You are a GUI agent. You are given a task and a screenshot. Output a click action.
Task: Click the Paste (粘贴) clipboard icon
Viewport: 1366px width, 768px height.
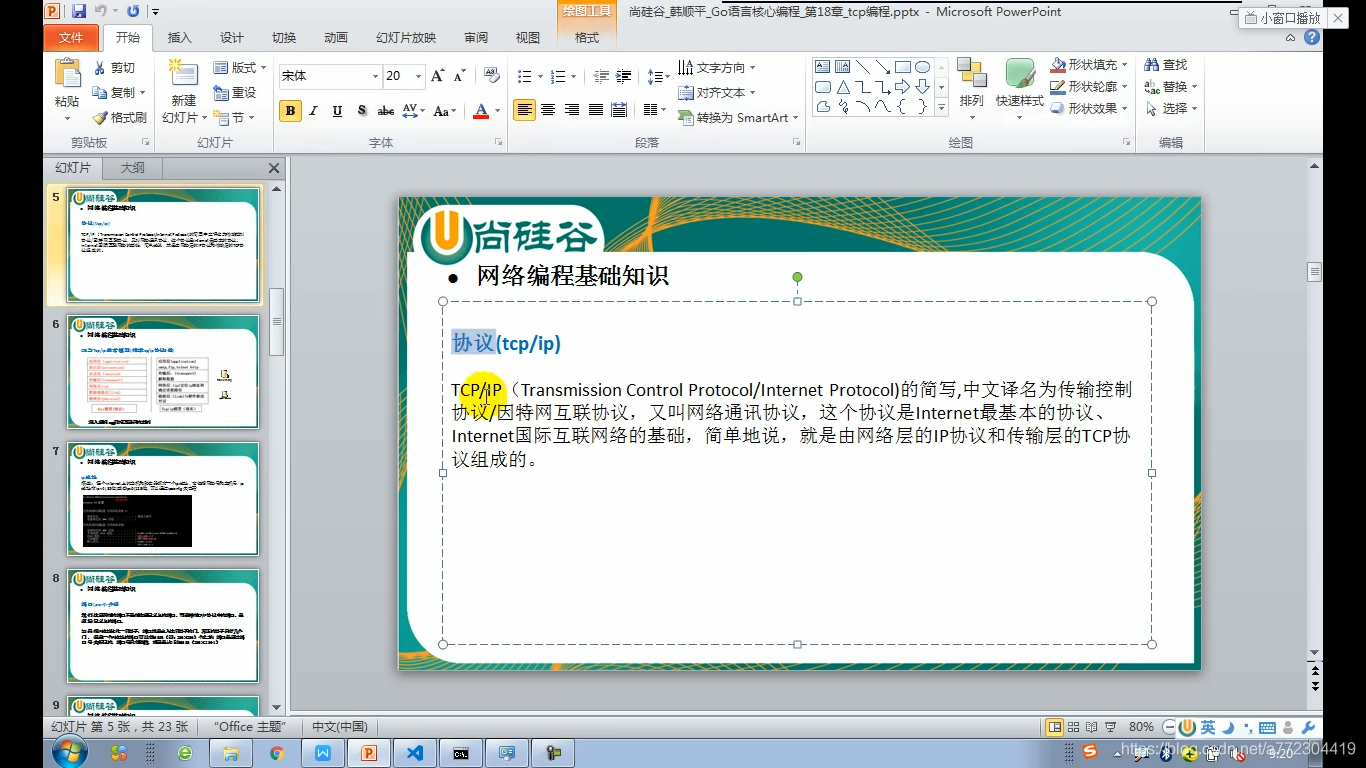tap(67, 75)
